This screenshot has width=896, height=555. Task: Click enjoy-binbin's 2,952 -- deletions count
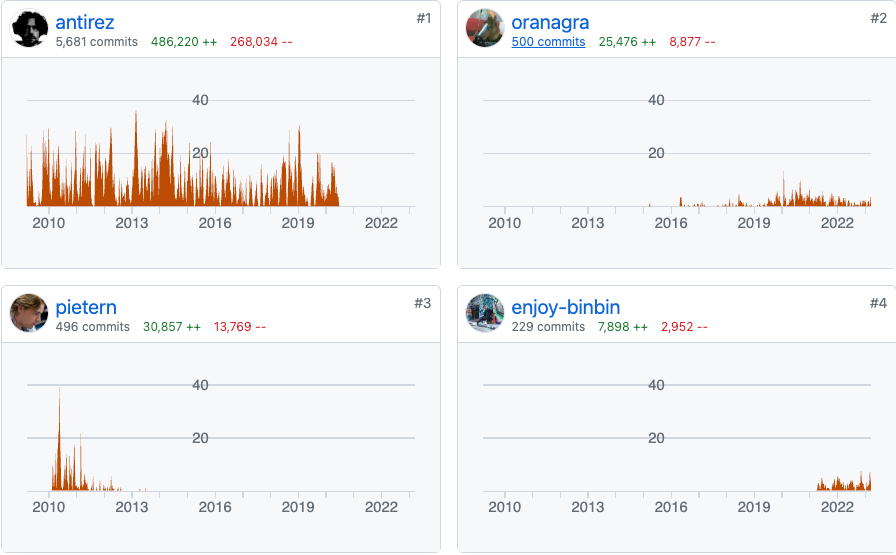684,327
